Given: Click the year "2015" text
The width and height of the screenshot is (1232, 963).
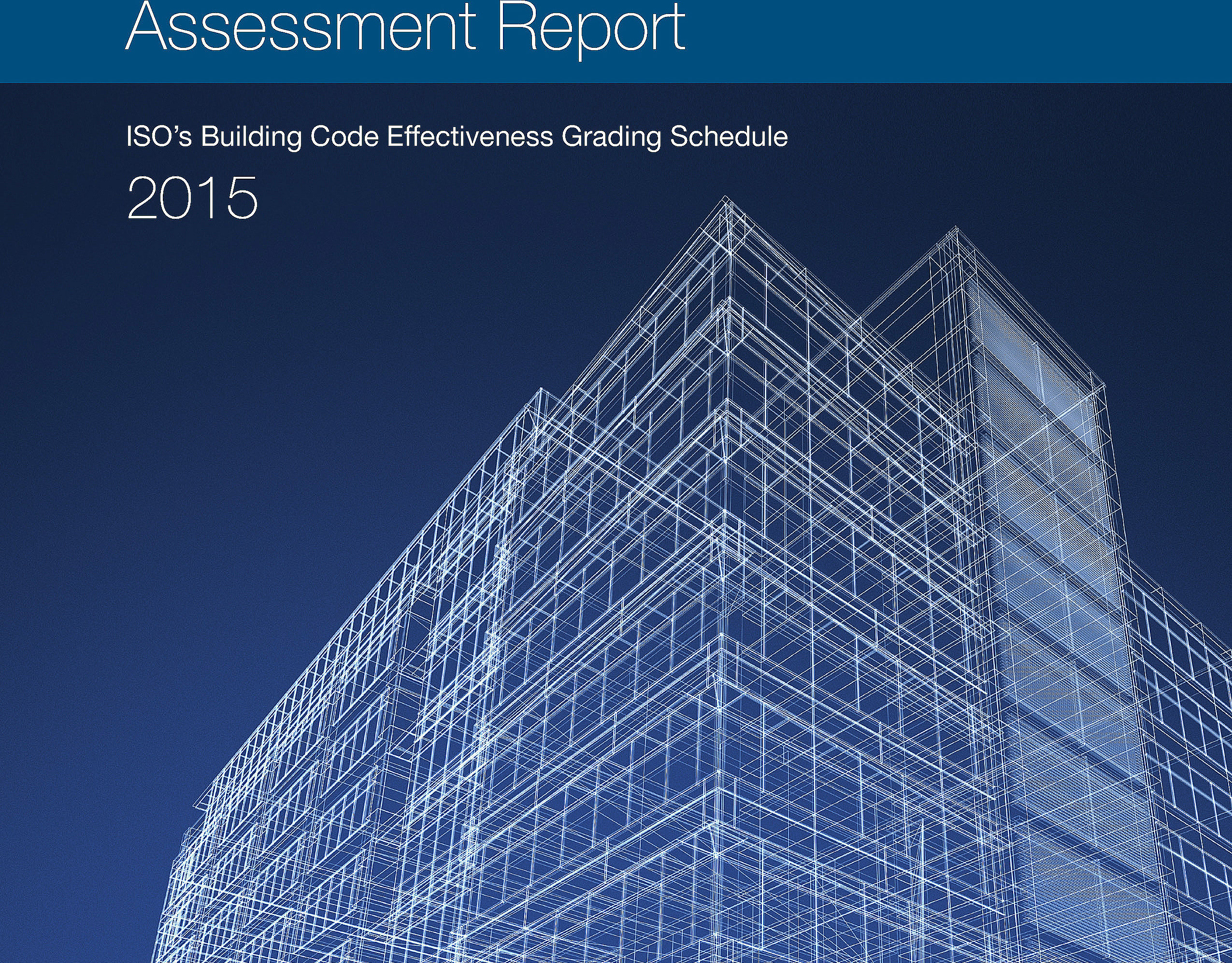Looking at the screenshot, I should 192,198.
